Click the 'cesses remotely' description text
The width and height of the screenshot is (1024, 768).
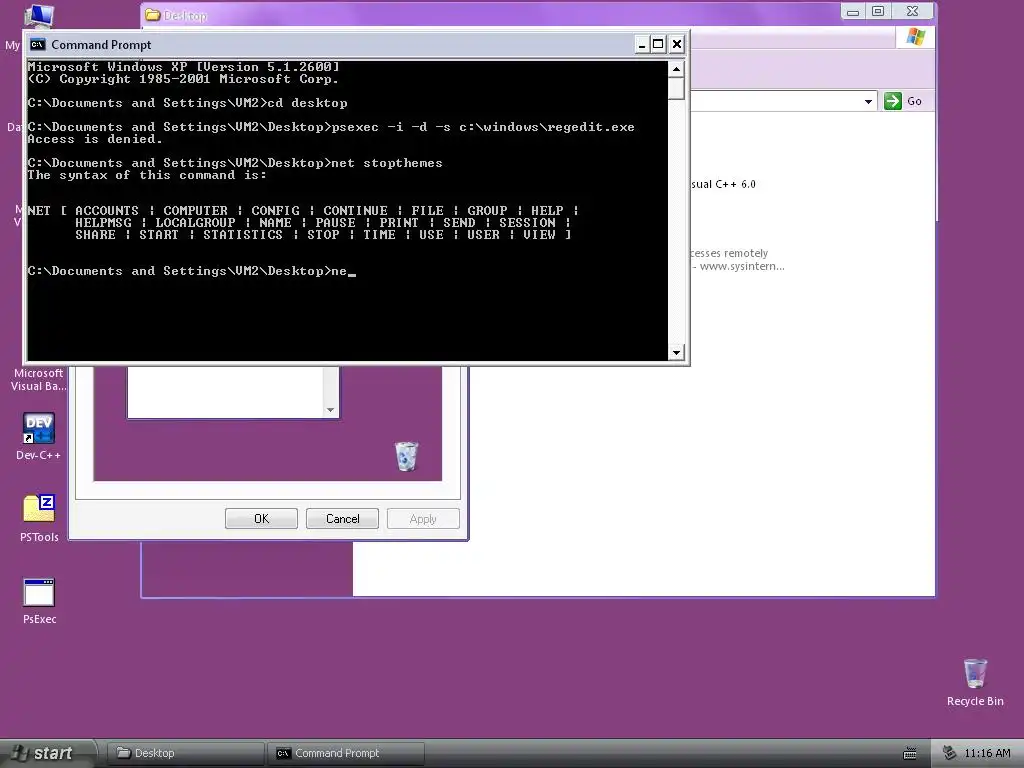click(x=729, y=253)
